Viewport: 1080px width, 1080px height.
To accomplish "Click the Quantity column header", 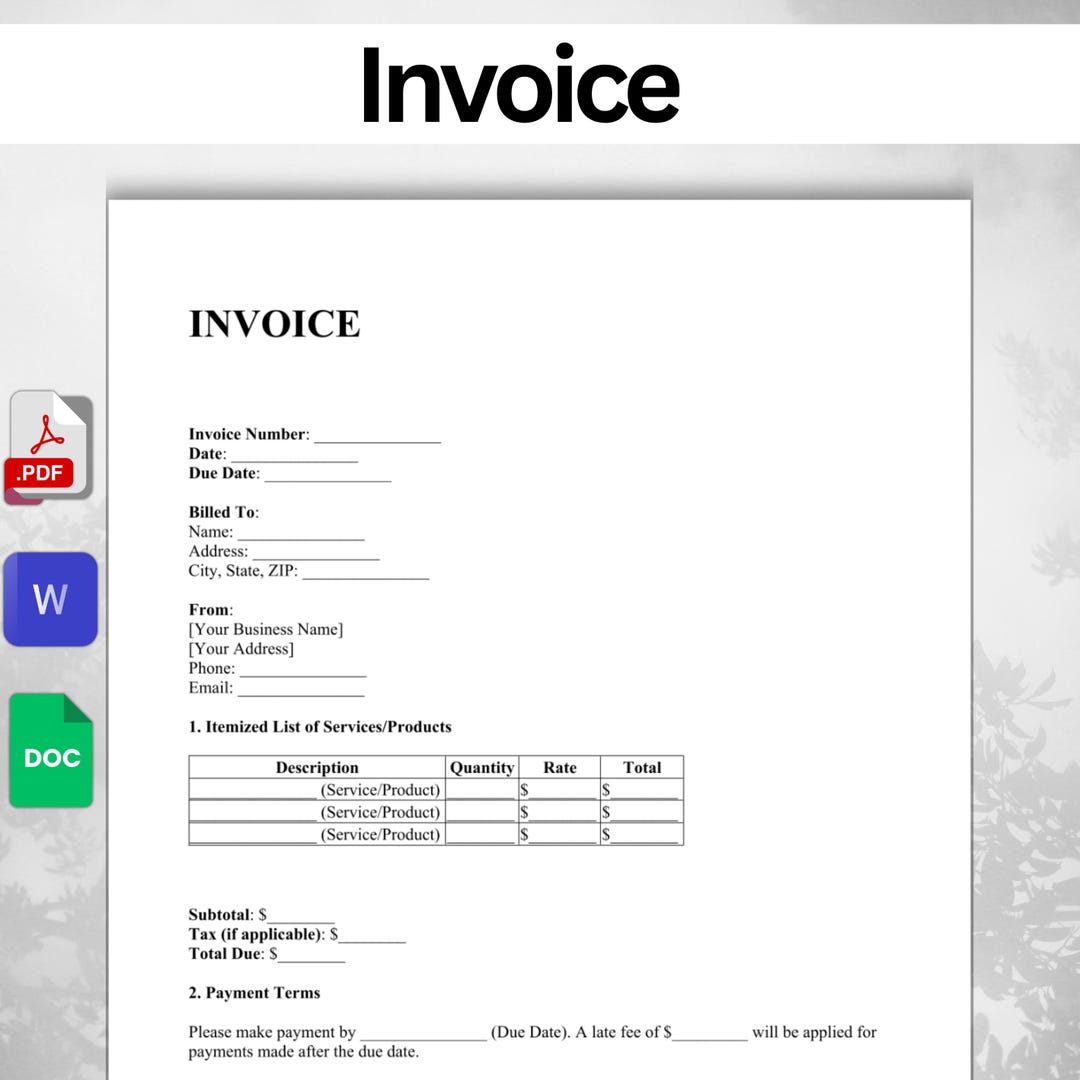I will pyautogui.click(x=482, y=768).
